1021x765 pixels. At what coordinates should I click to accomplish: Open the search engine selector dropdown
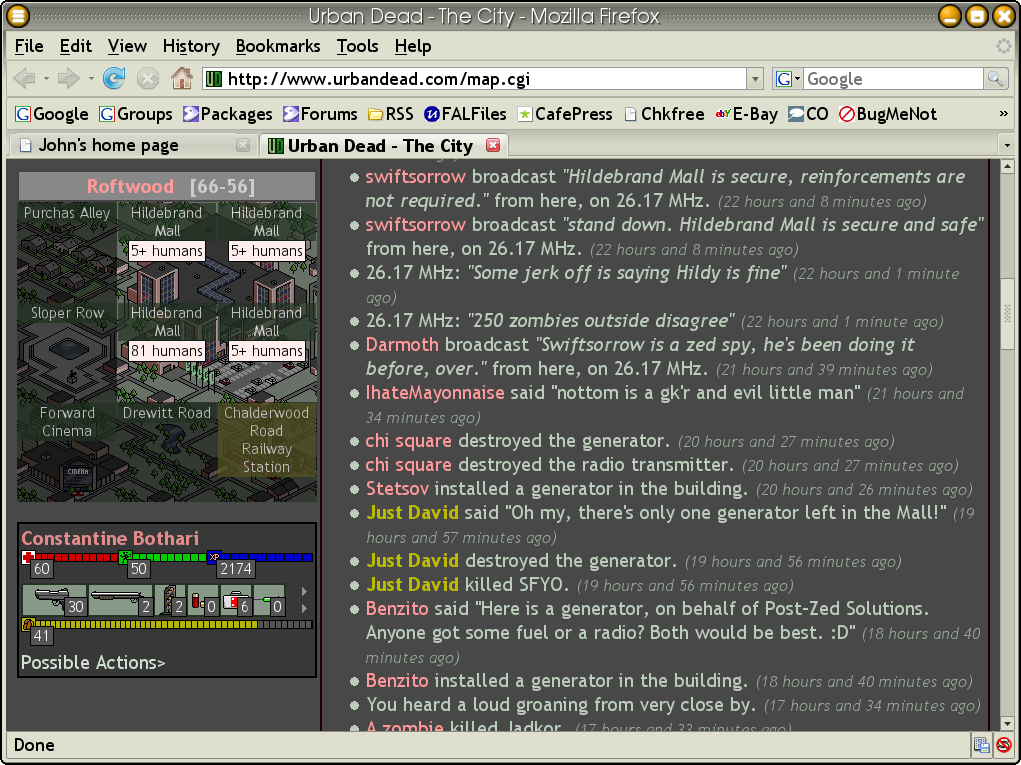pyautogui.click(x=788, y=79)
